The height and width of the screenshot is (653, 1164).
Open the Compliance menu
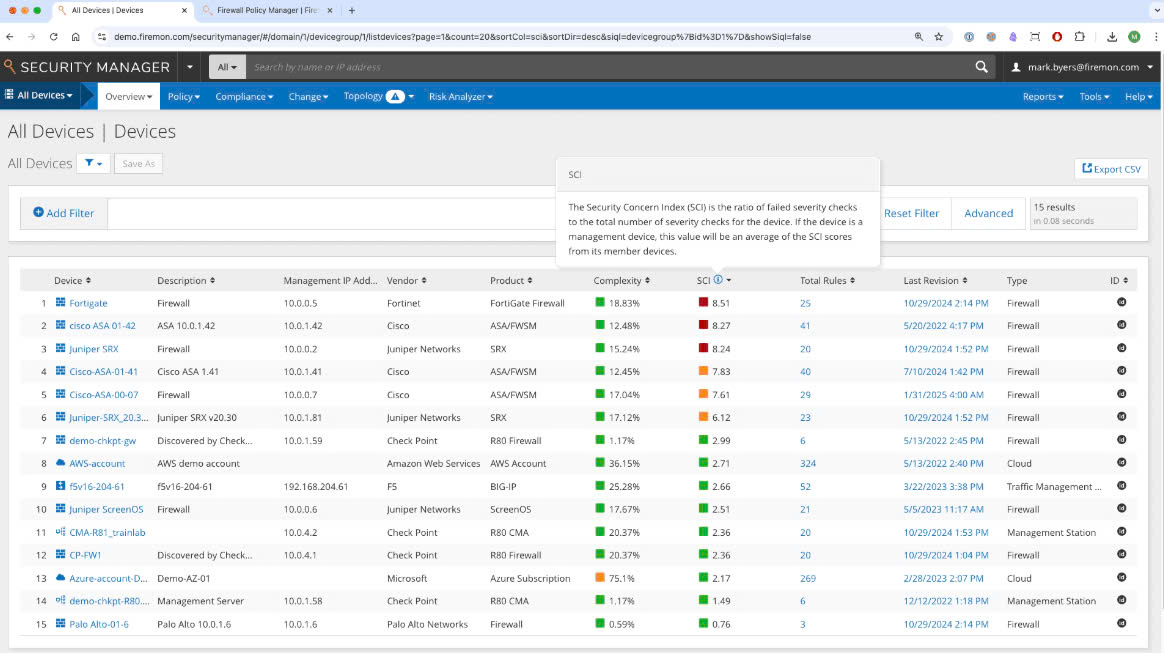[244, 97]
